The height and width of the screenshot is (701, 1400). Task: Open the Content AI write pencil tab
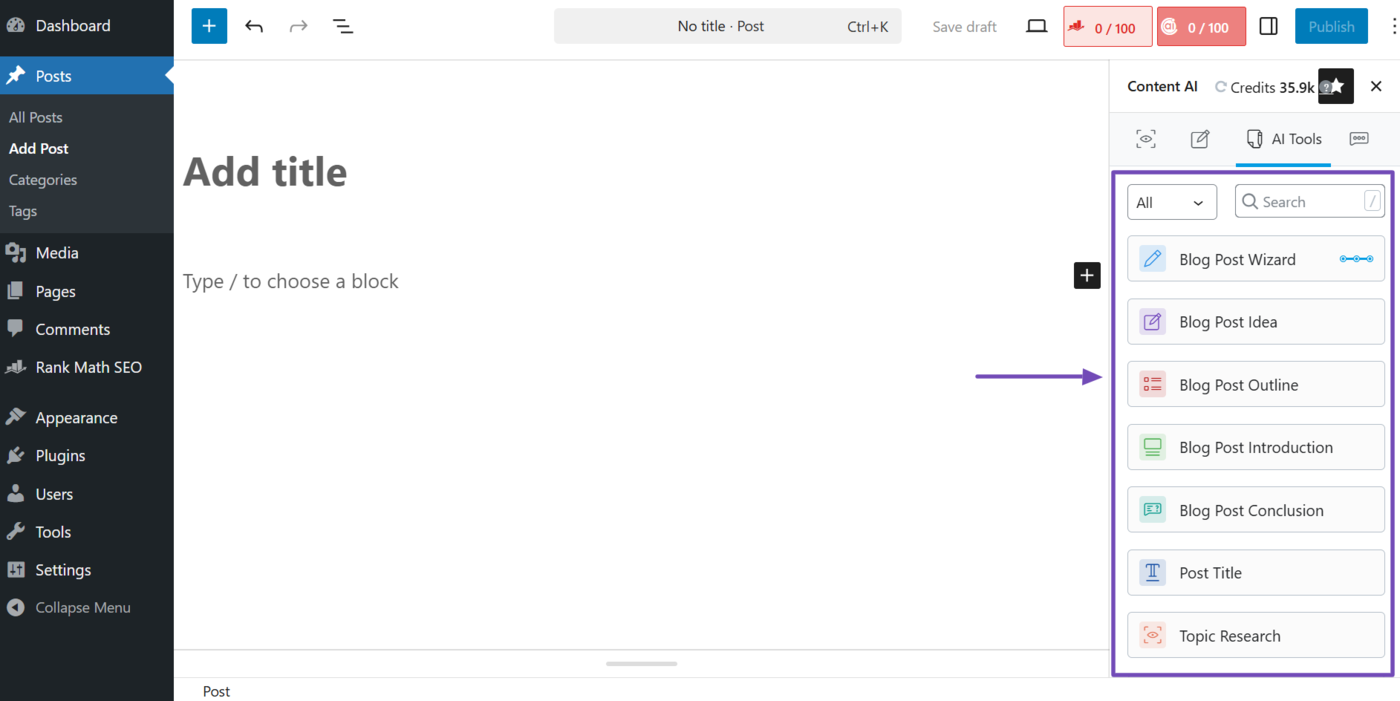tap(1200, 139)
